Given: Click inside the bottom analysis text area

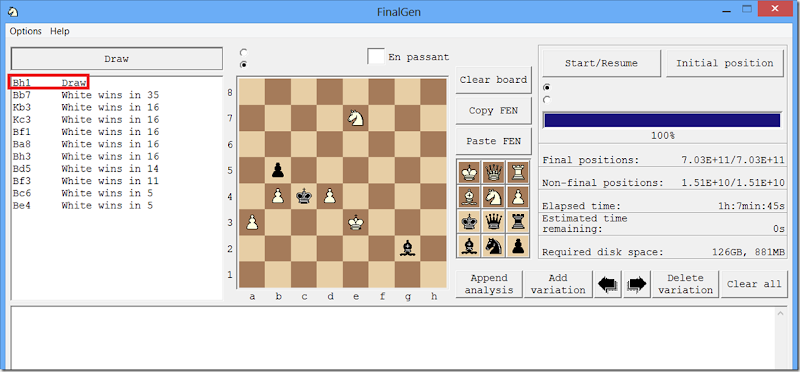Looking at the screenshot, I should coord(393,338).
